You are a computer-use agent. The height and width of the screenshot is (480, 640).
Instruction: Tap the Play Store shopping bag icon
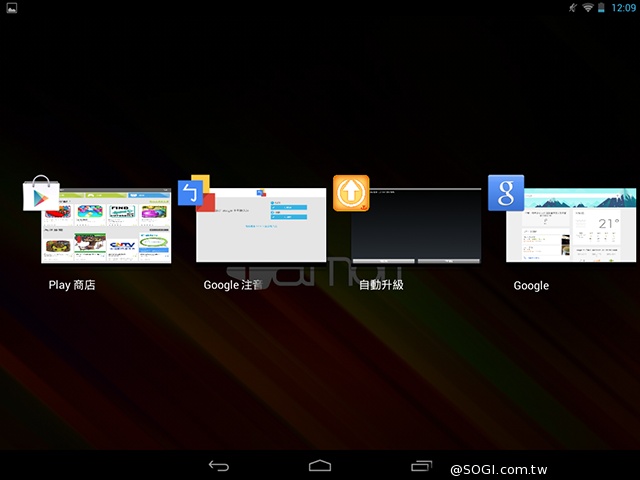(x=41, y=194)
